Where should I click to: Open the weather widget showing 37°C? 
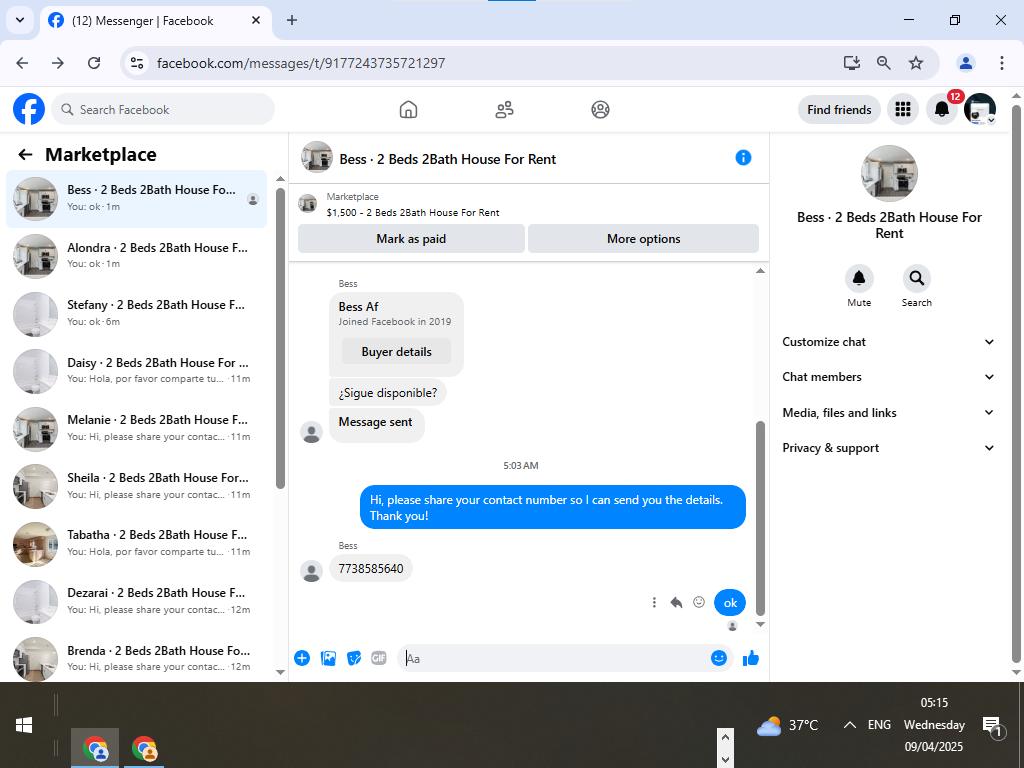click(787, 725)
